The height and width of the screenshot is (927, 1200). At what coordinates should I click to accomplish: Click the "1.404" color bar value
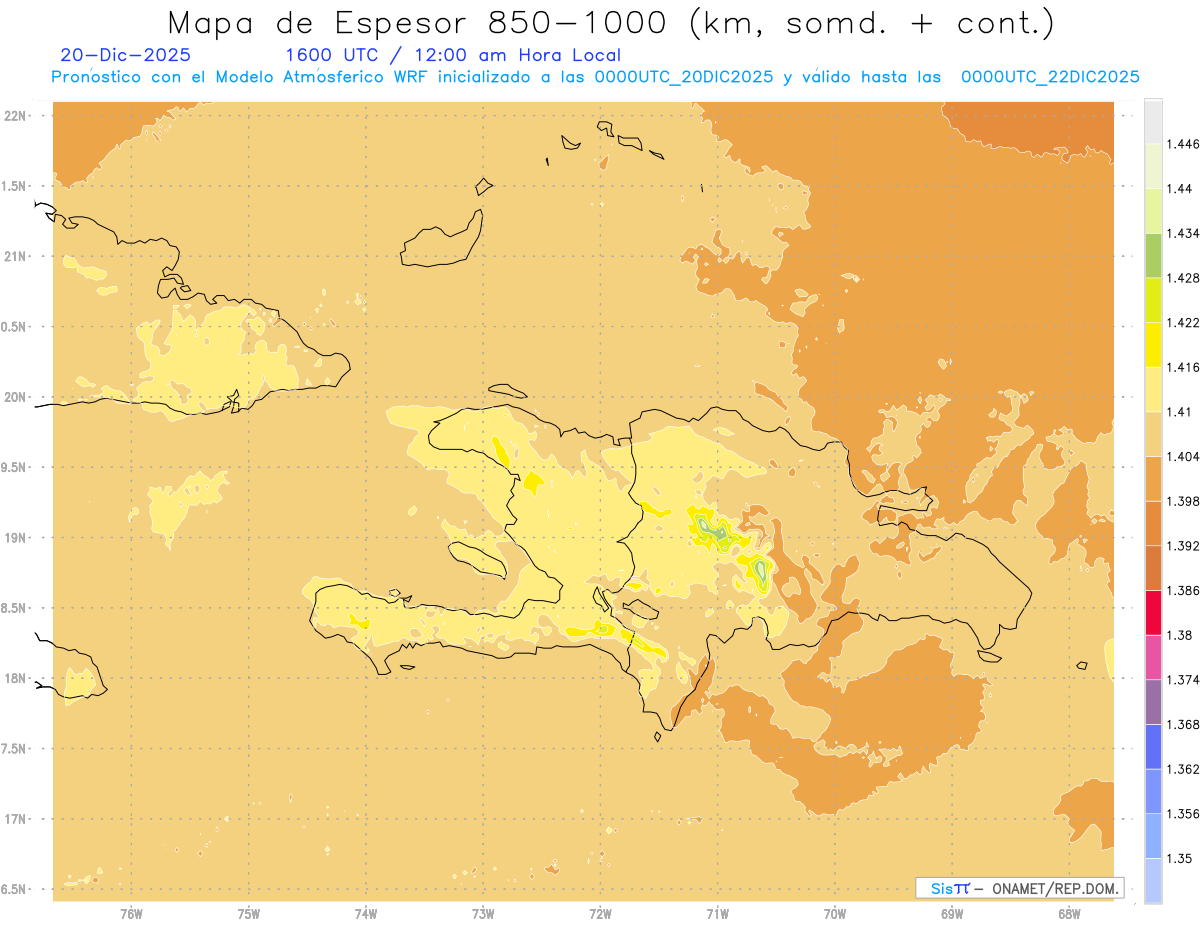click(x=1181, y=456)
